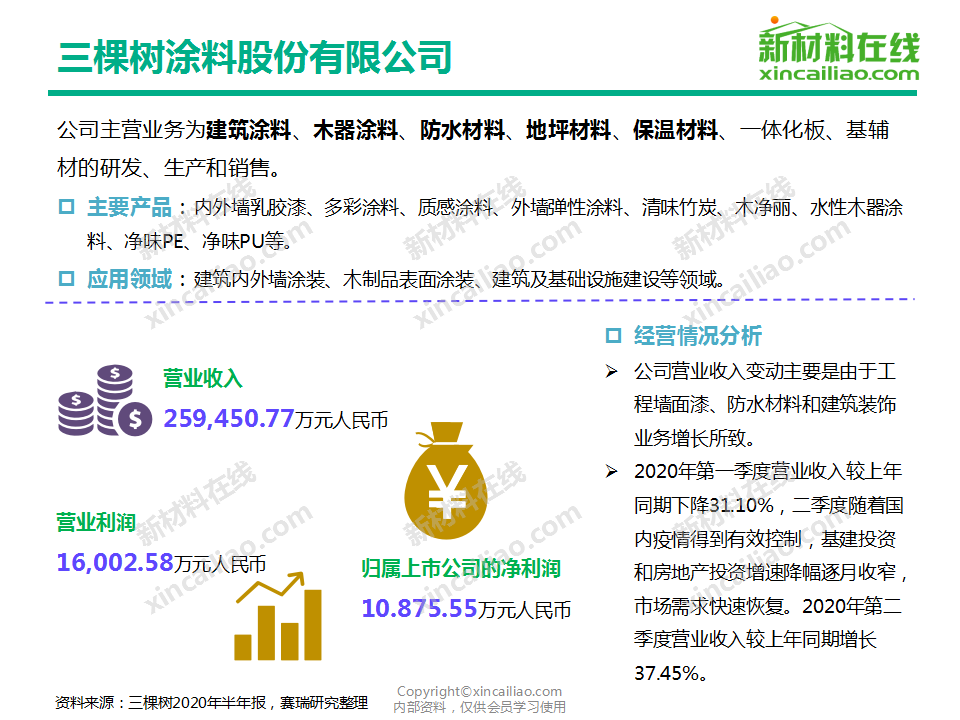Click the arrow bullet before 公司营业收入变动
The width and height of the screenshot is (960, 720).
612,371
